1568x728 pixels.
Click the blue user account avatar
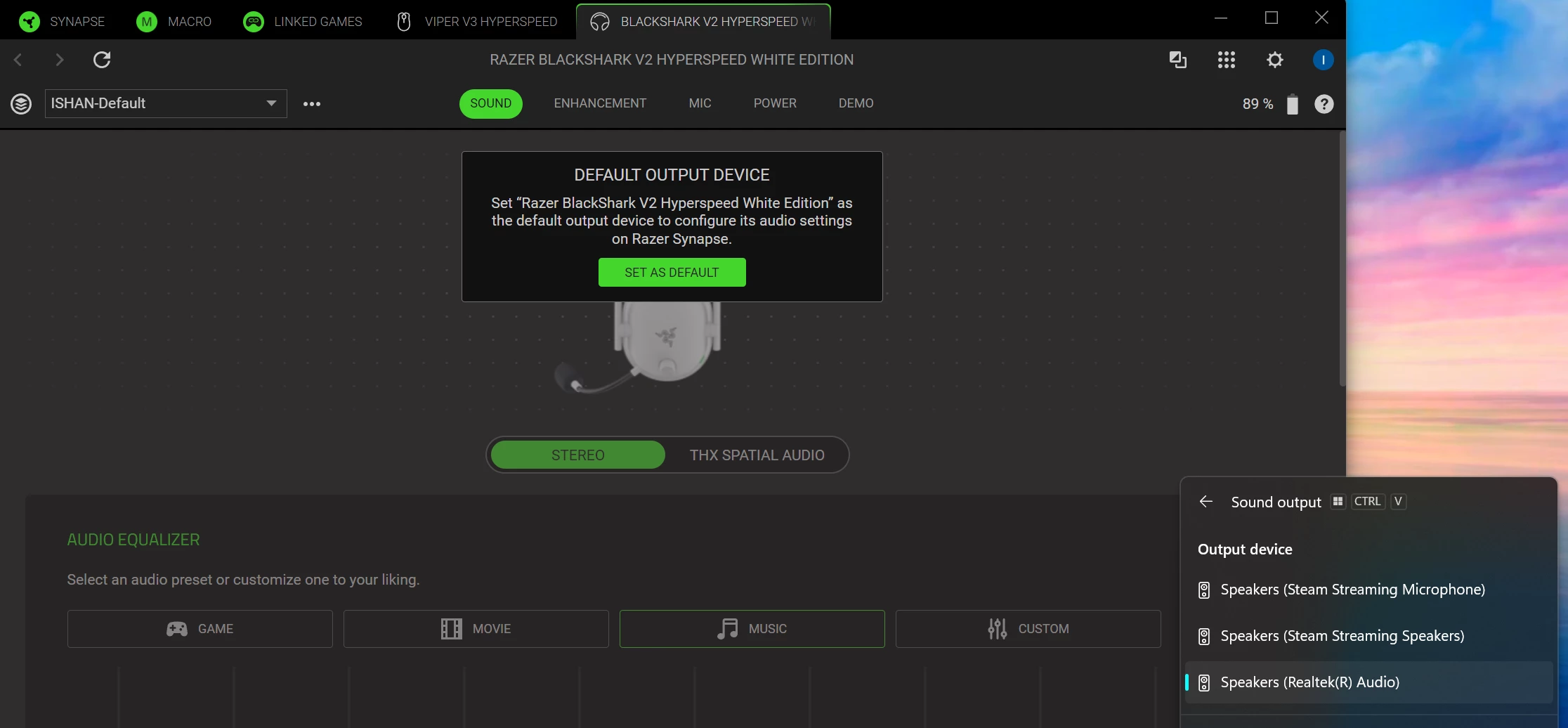(1324, 60)
